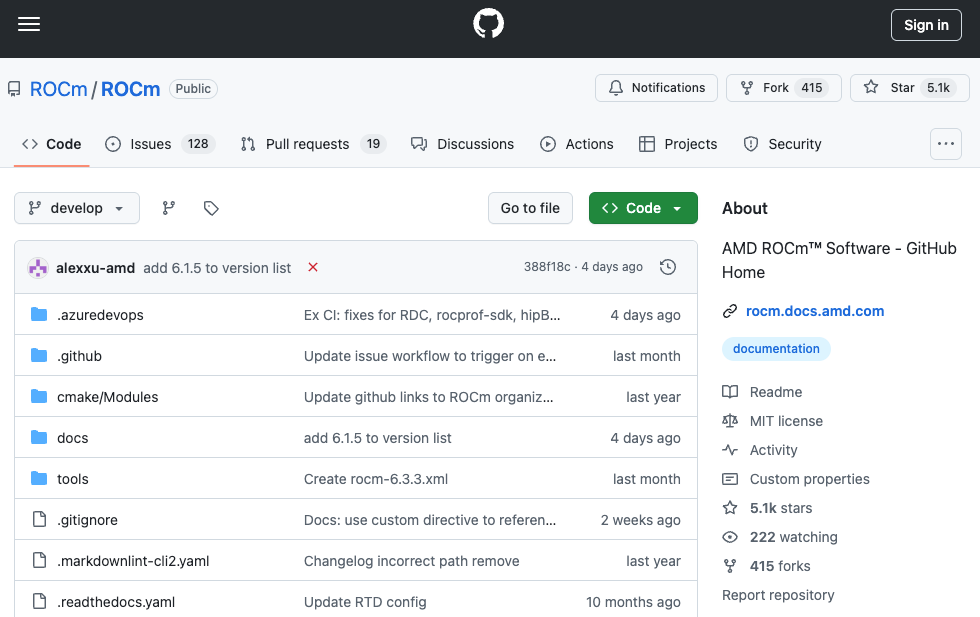Click the documentation topic tag

click(x=776, y=349)
